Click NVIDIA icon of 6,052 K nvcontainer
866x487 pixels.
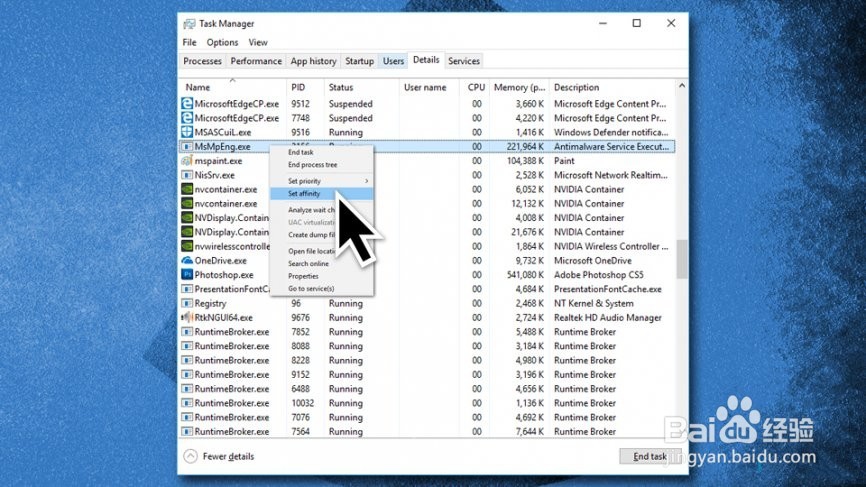pos(187,189)
